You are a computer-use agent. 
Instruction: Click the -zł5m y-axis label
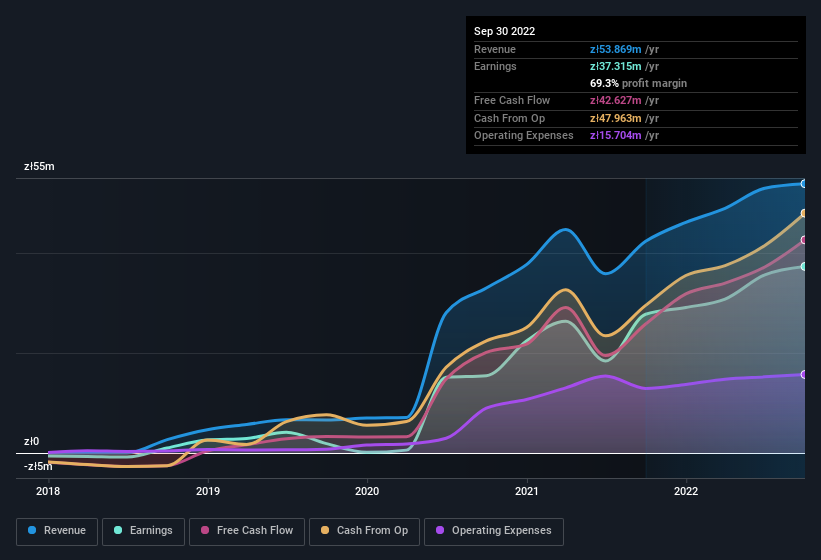pos(38,466)
